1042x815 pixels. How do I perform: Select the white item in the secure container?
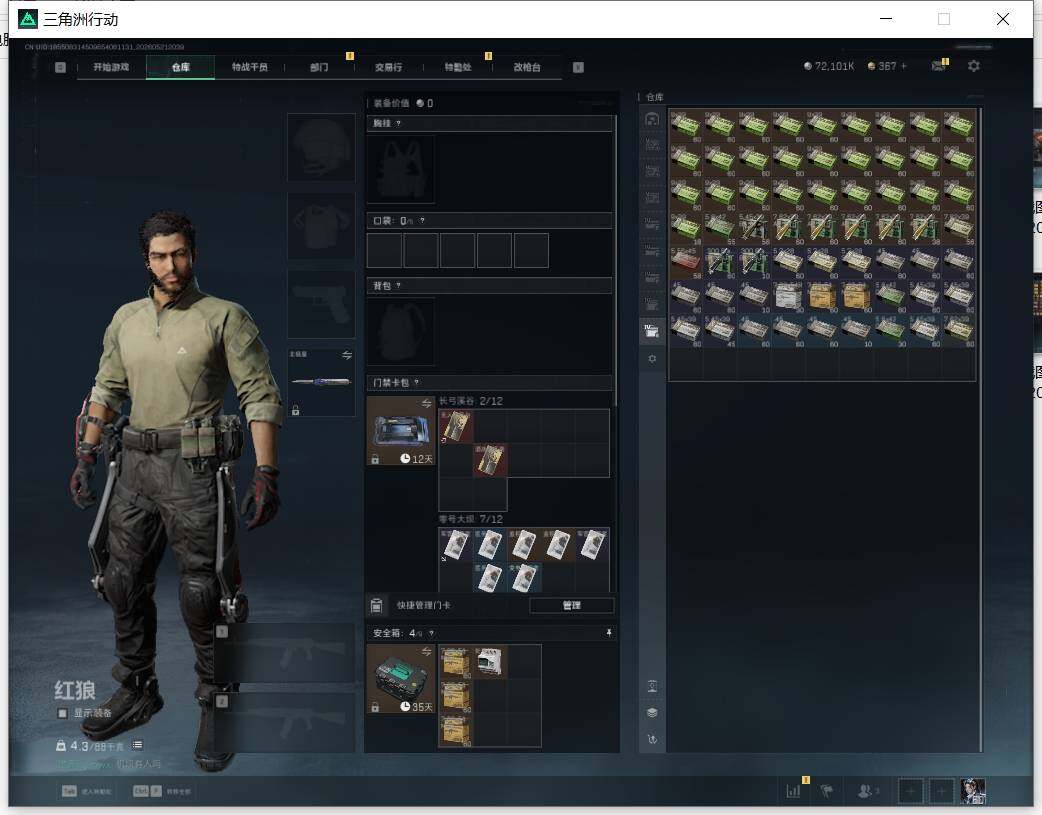pyautogui.click(x=490, y=661)
